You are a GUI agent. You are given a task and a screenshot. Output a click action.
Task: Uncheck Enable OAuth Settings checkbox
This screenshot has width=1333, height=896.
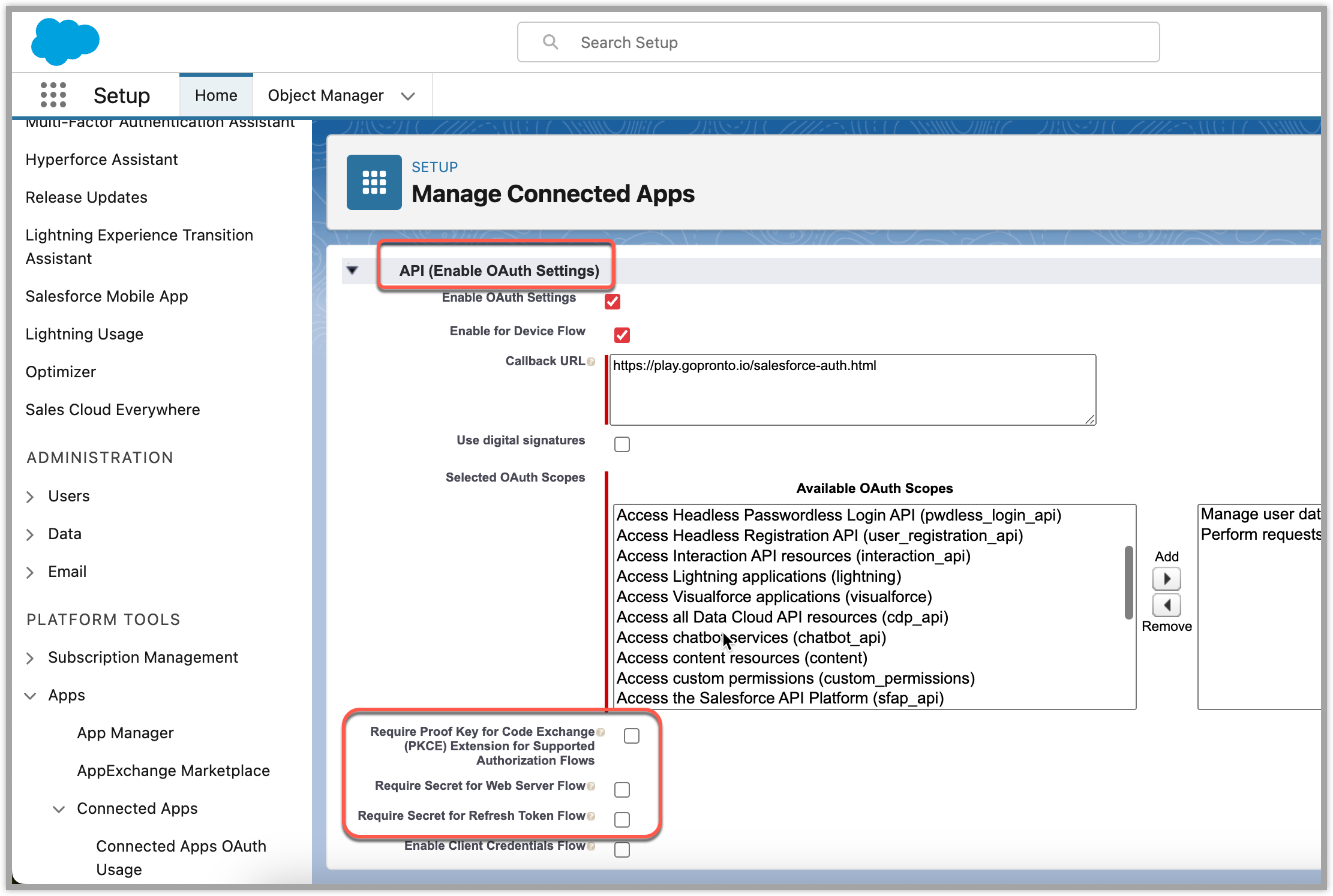(613, 301)
